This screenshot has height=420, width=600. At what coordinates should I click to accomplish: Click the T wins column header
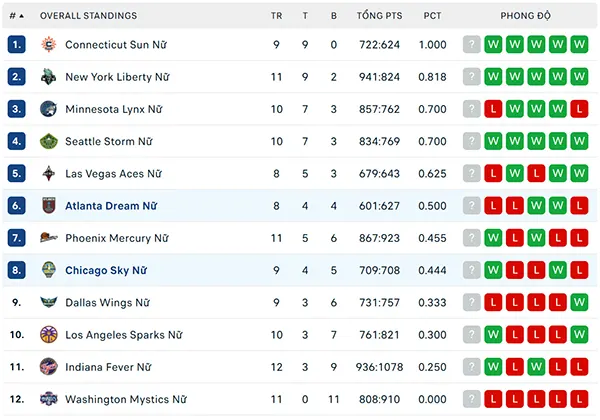pos(305,16)
